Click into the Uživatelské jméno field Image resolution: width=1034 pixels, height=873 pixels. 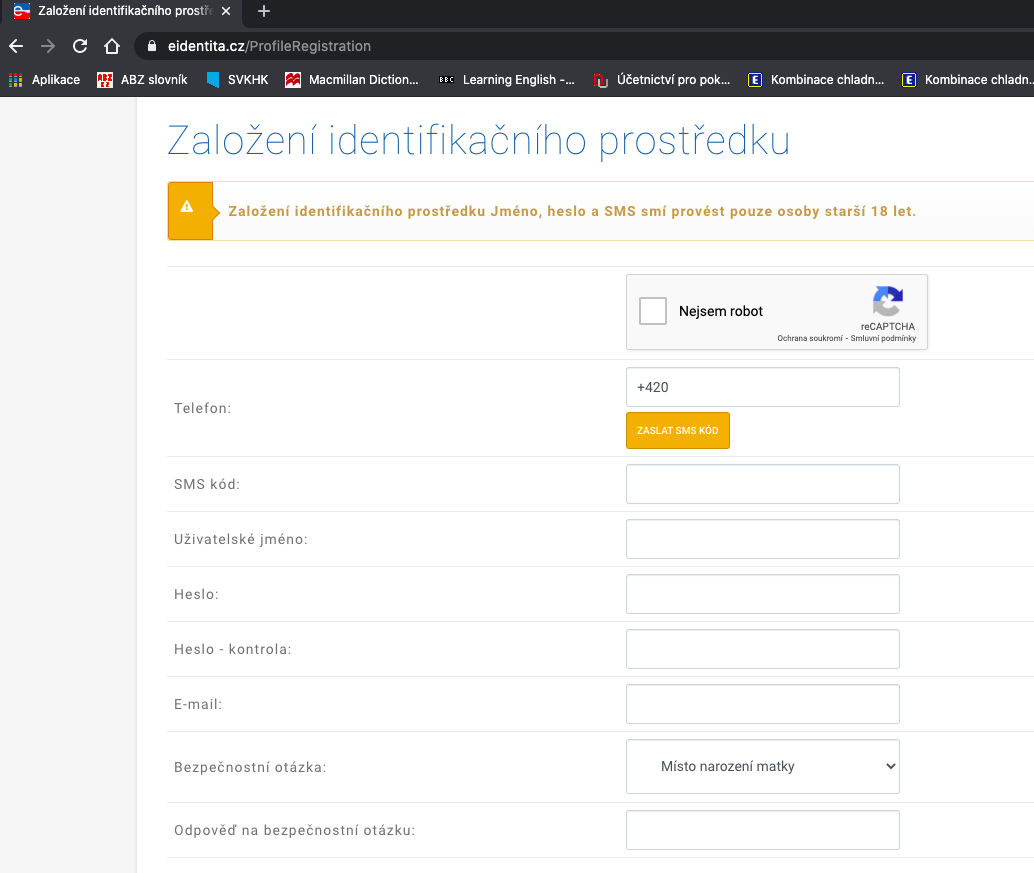tap(763, 539)
